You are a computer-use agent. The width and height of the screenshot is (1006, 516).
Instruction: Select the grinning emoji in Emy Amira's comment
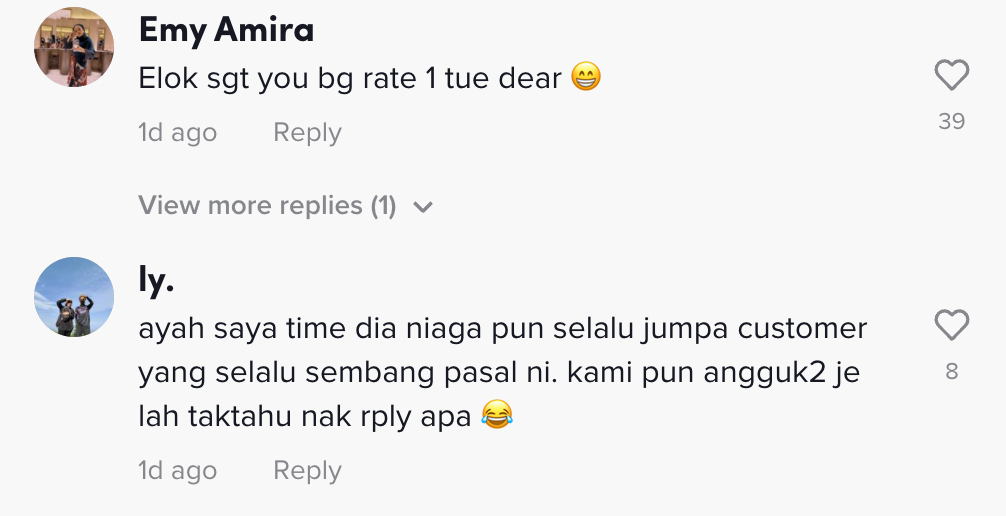coord(586,78)
